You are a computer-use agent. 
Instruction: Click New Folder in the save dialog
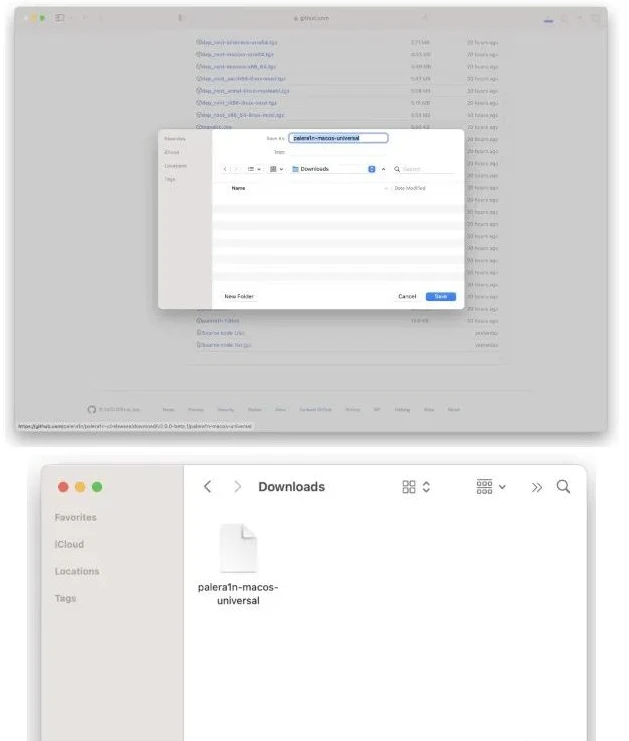(239, 296)
